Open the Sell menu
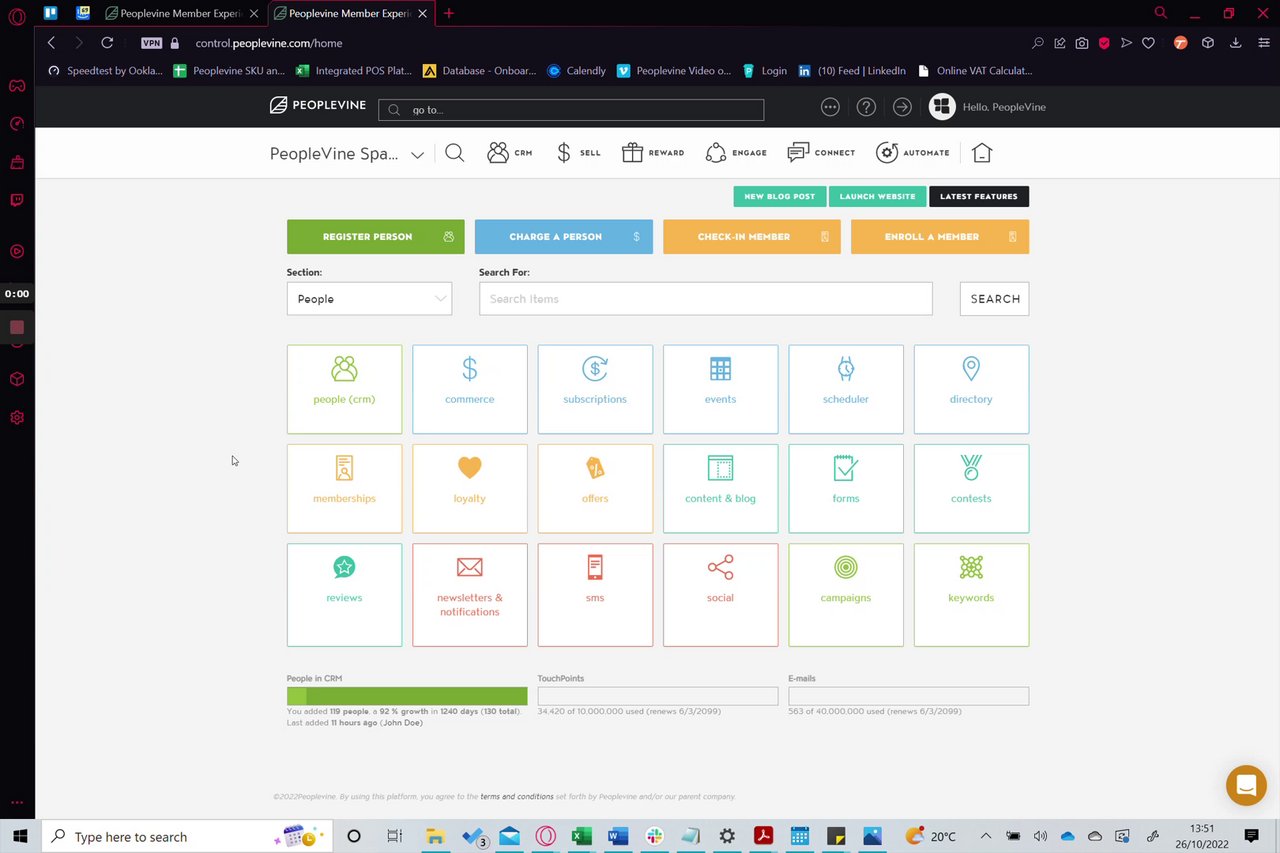The height and width of the screenshot is (853, 1280). coord(578,153)
